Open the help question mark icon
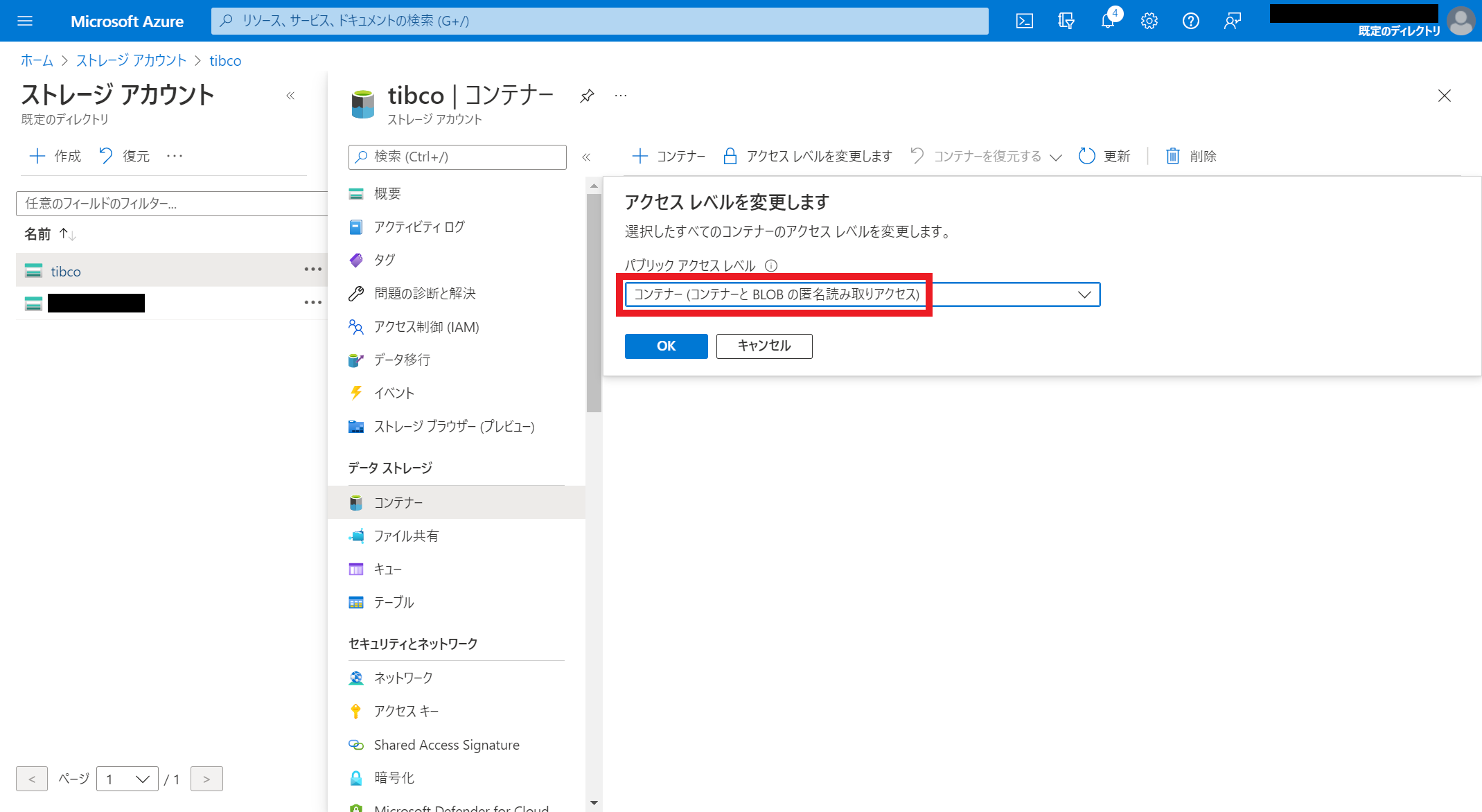The image size is (1482, 812). pyautogui.click(x=1190, y=21)
